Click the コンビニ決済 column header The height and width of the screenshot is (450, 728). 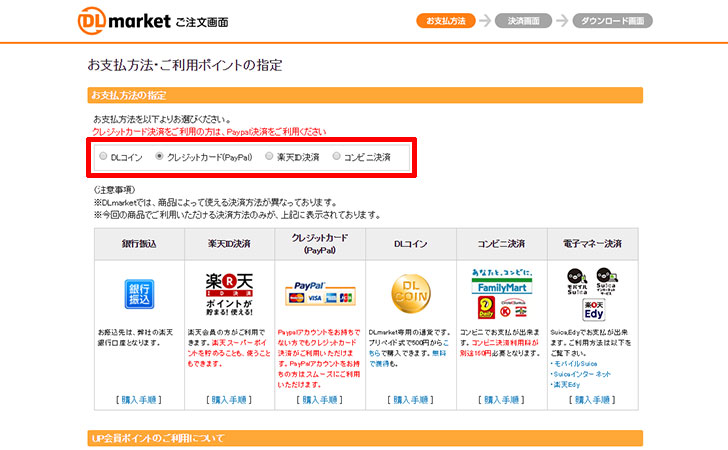coord(502,244)
